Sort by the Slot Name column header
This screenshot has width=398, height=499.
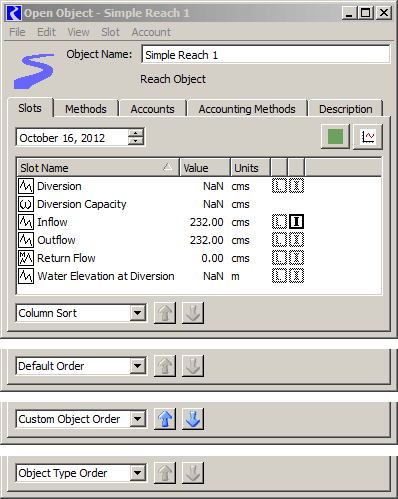[x=98, y=168]
